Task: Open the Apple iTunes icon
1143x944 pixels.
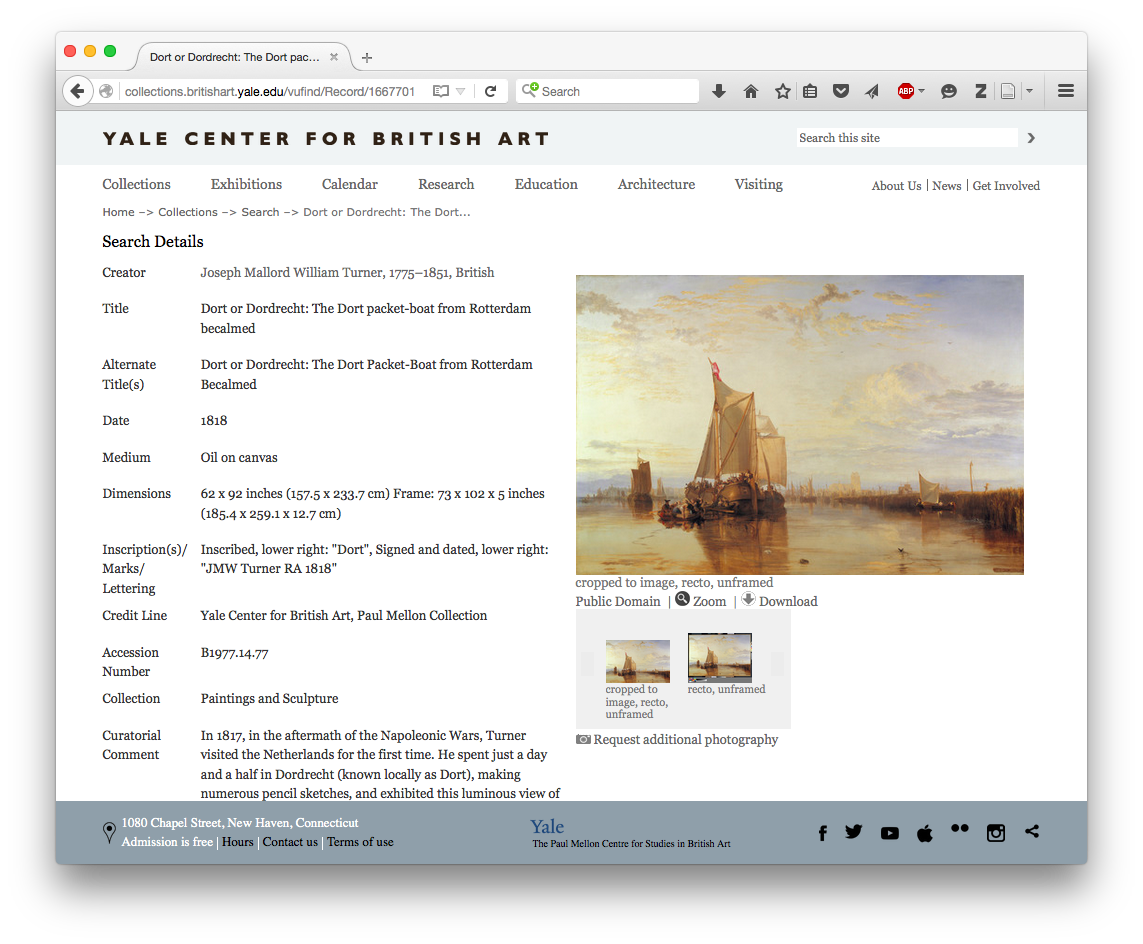Action: click(924, 832)
